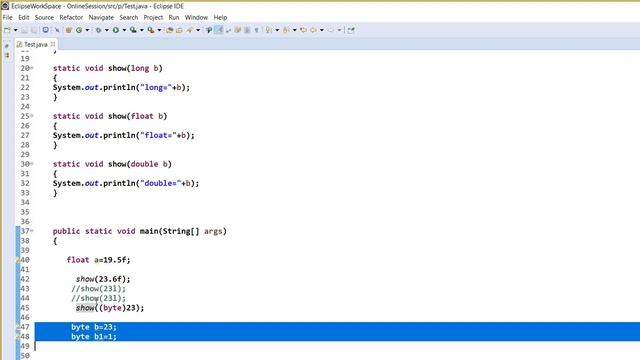Click the Java file icon on Test.java tab

pyautogui.click(x=19, y=44)
